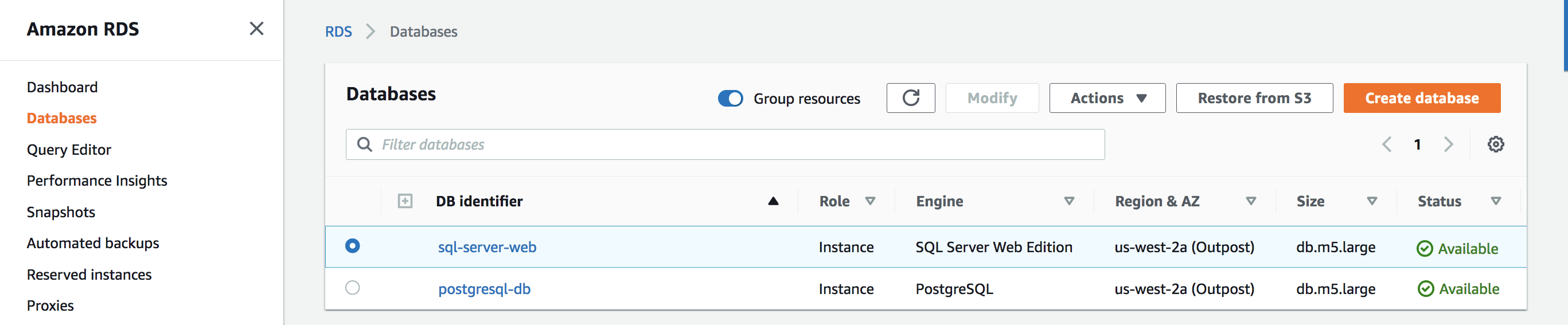Open the postgresql-db database link
The width and height of the screenshot is (1568, 325).
coord(484,289)
